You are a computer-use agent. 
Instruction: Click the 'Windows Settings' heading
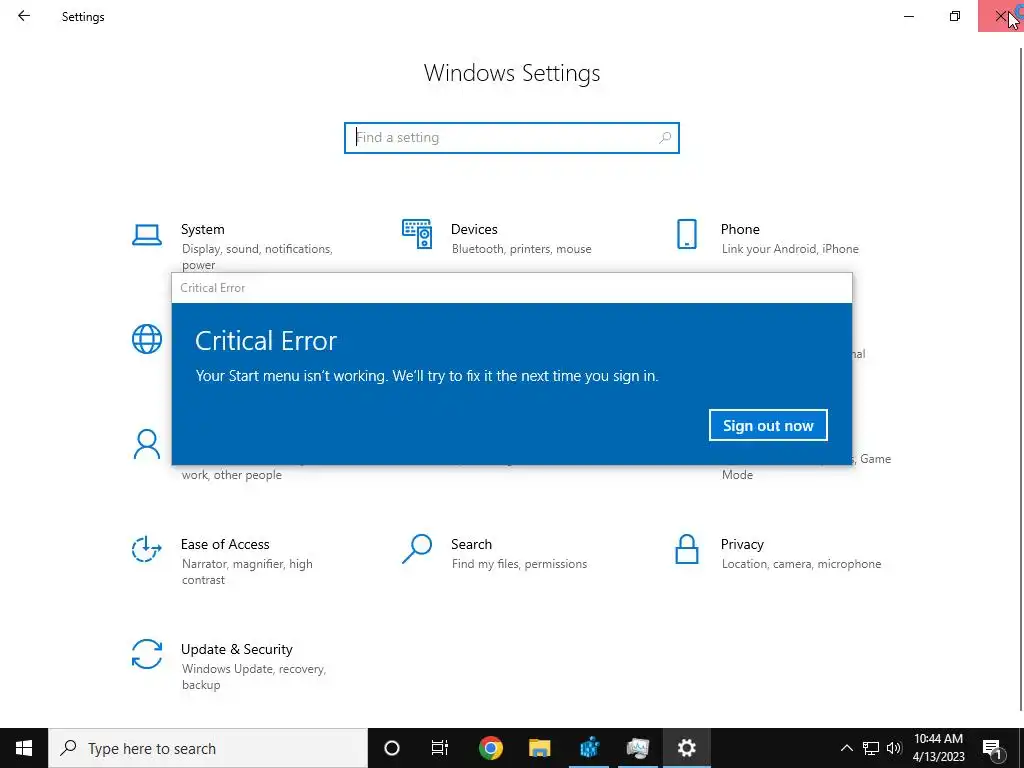(511, 72)
